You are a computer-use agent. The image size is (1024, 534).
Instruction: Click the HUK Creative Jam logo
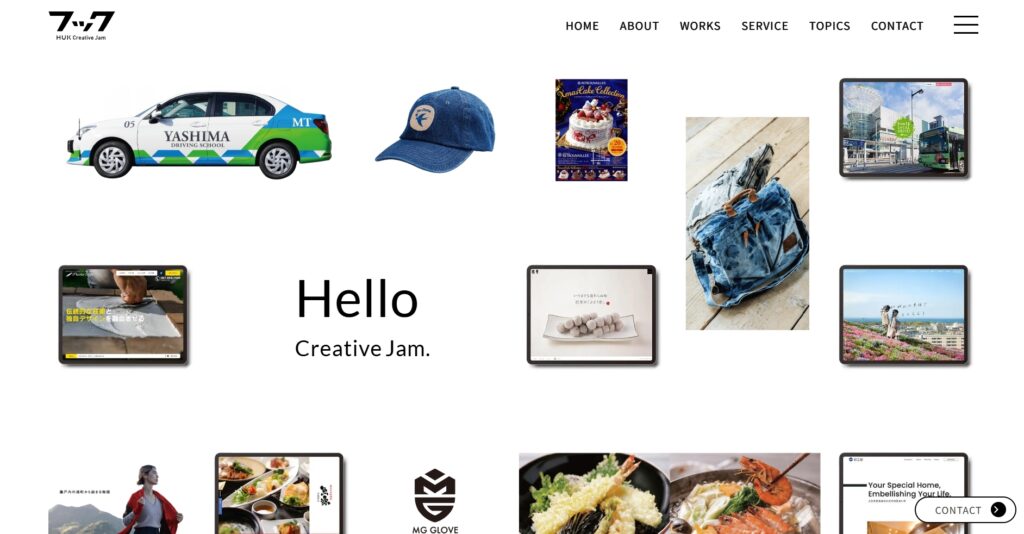tap(81, 25)
